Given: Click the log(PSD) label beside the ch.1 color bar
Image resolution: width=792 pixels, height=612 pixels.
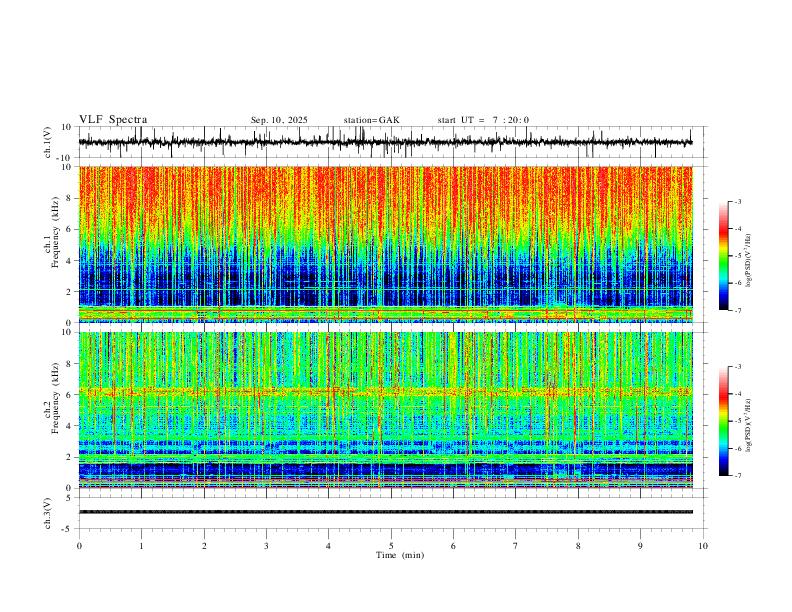Looking at the screenshot, I should [749, 261].
